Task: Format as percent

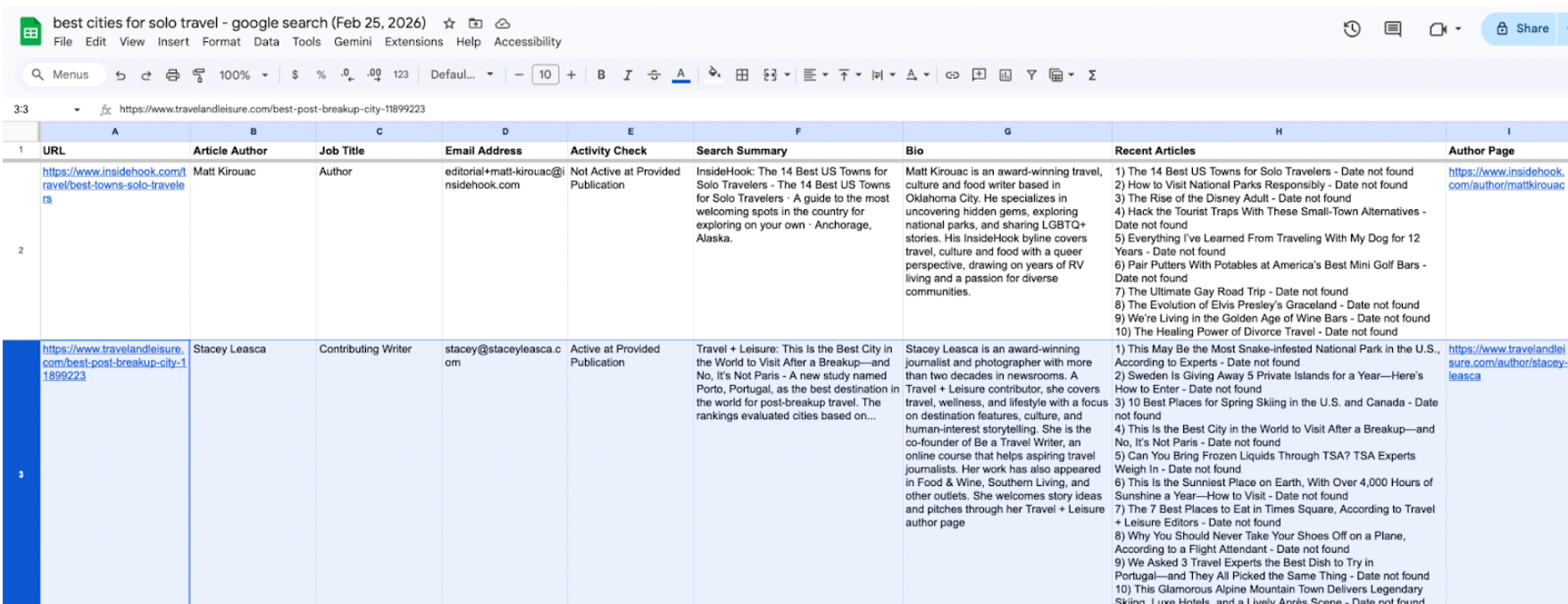Action: click(321, 75)
